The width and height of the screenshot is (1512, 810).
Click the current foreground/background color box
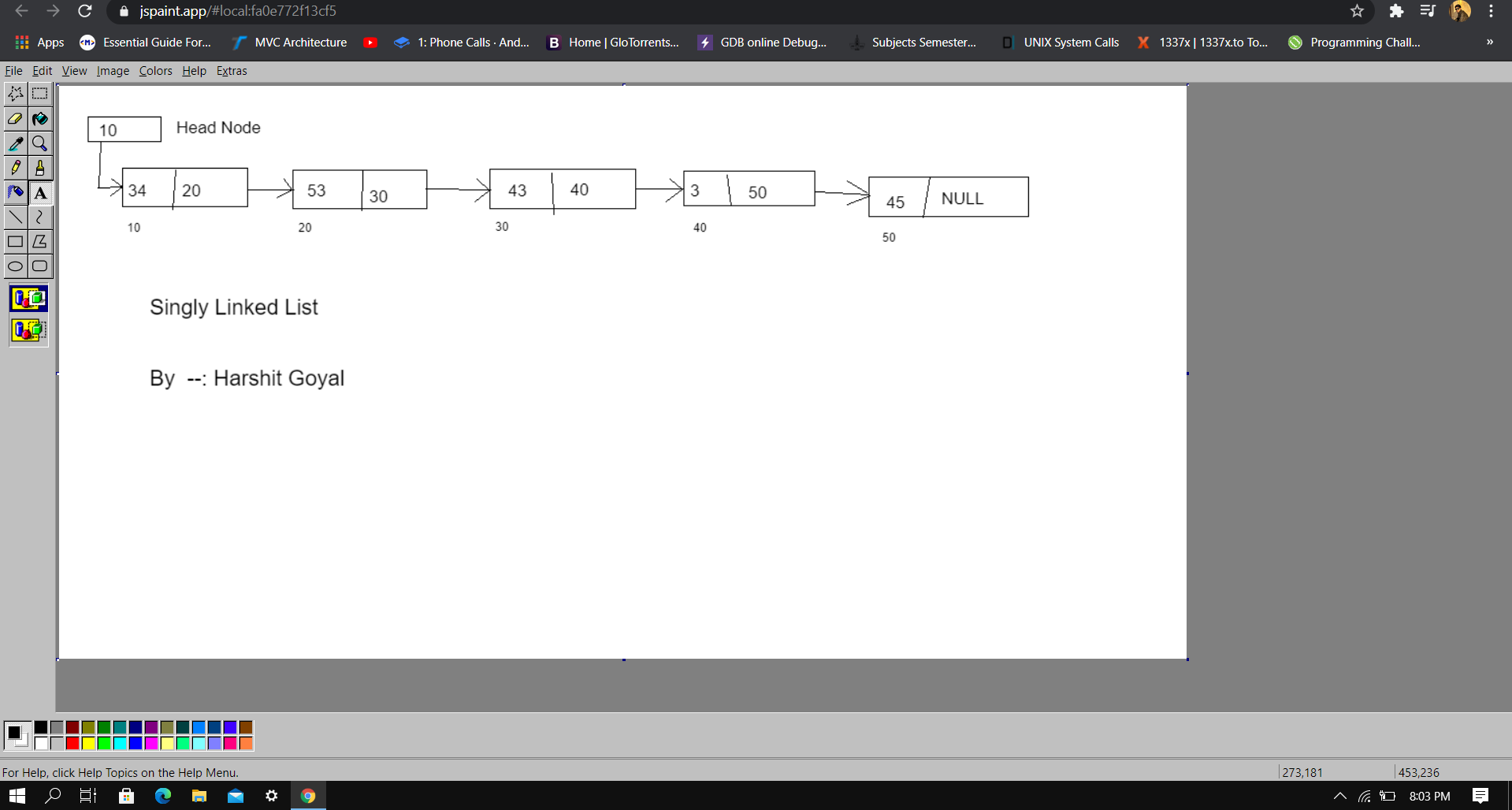click(x=17, y=735)
